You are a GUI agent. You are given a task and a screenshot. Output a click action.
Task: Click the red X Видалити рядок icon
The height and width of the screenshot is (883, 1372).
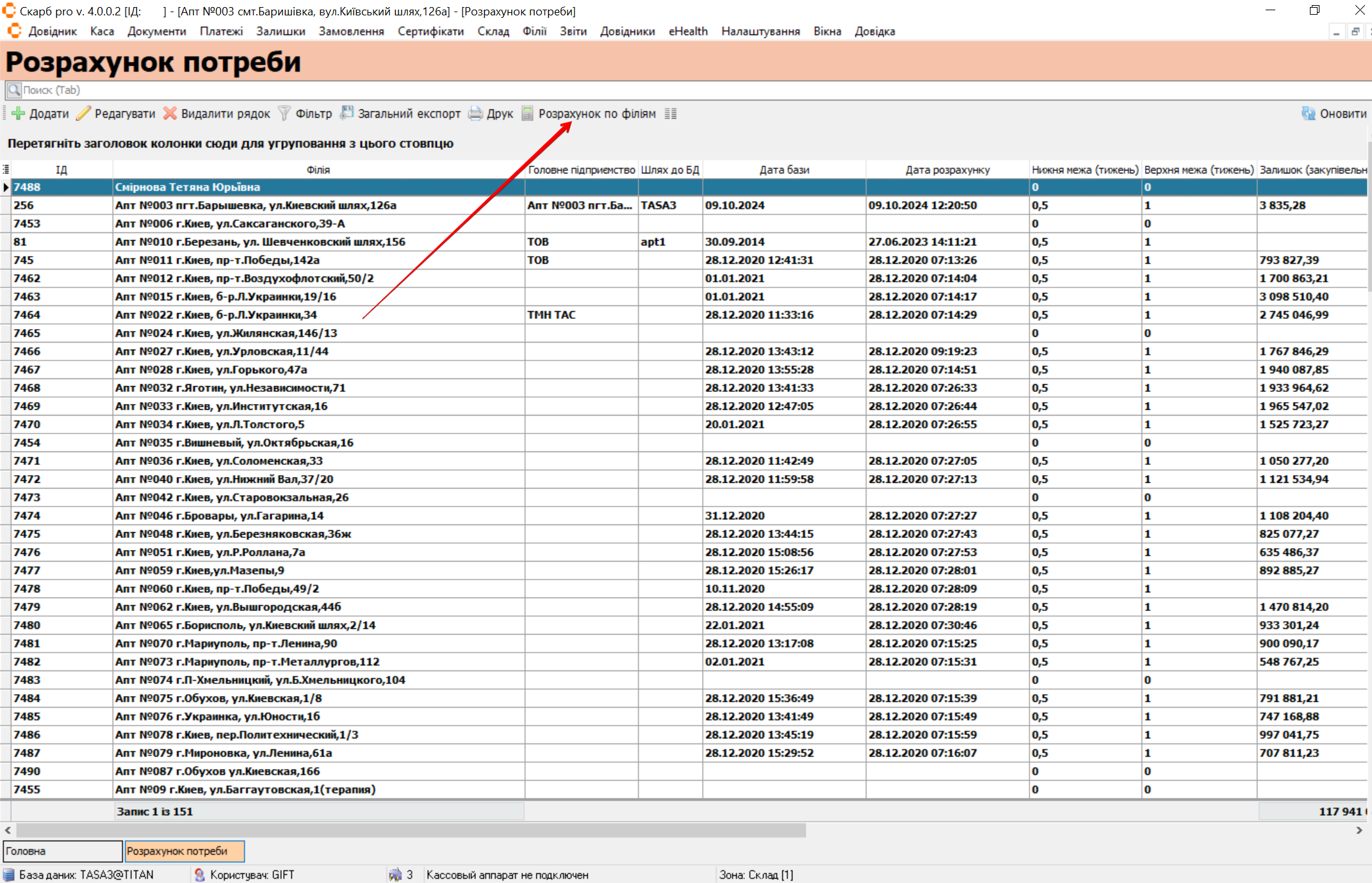tap(170, 113)
